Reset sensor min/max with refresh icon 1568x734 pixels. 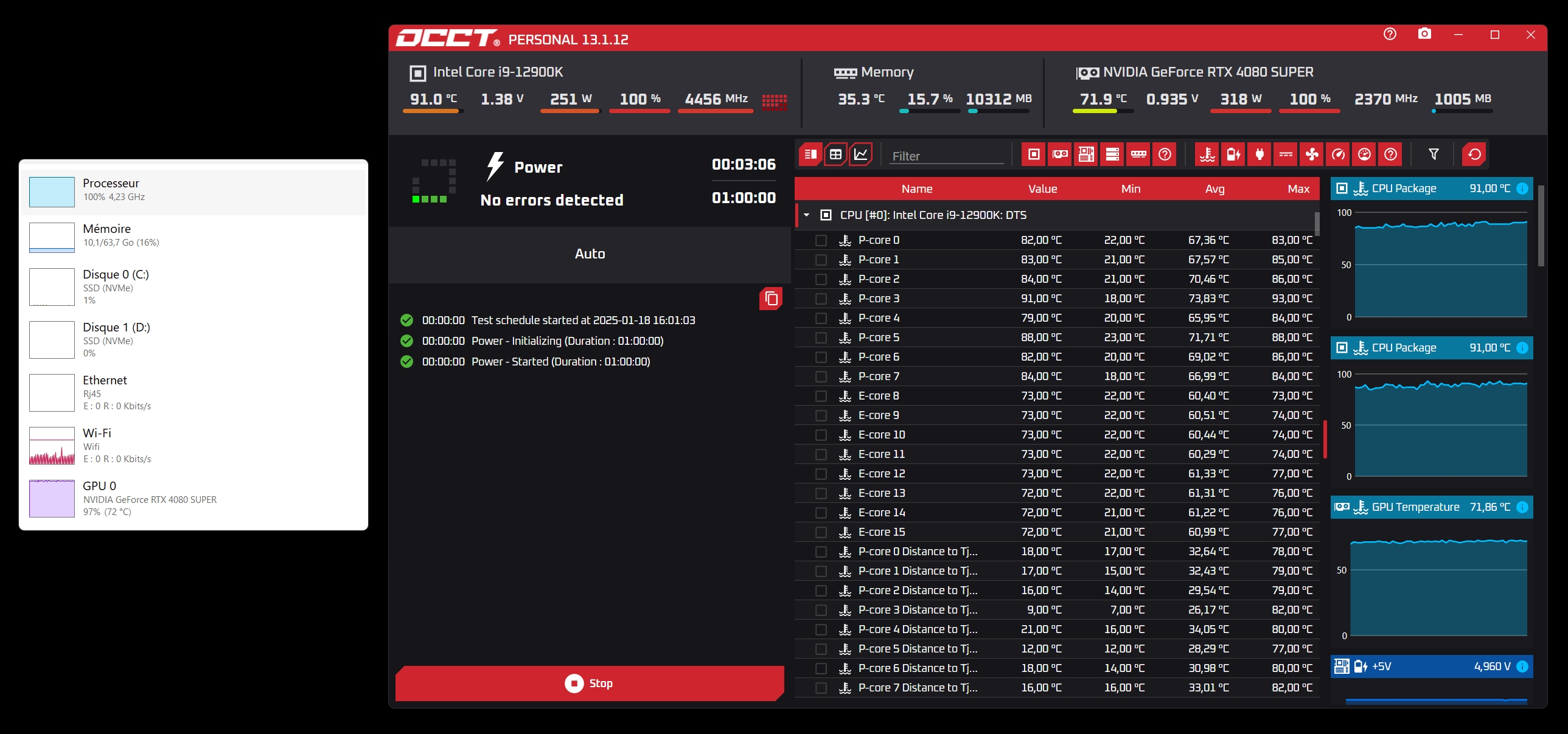[1474, 154]
